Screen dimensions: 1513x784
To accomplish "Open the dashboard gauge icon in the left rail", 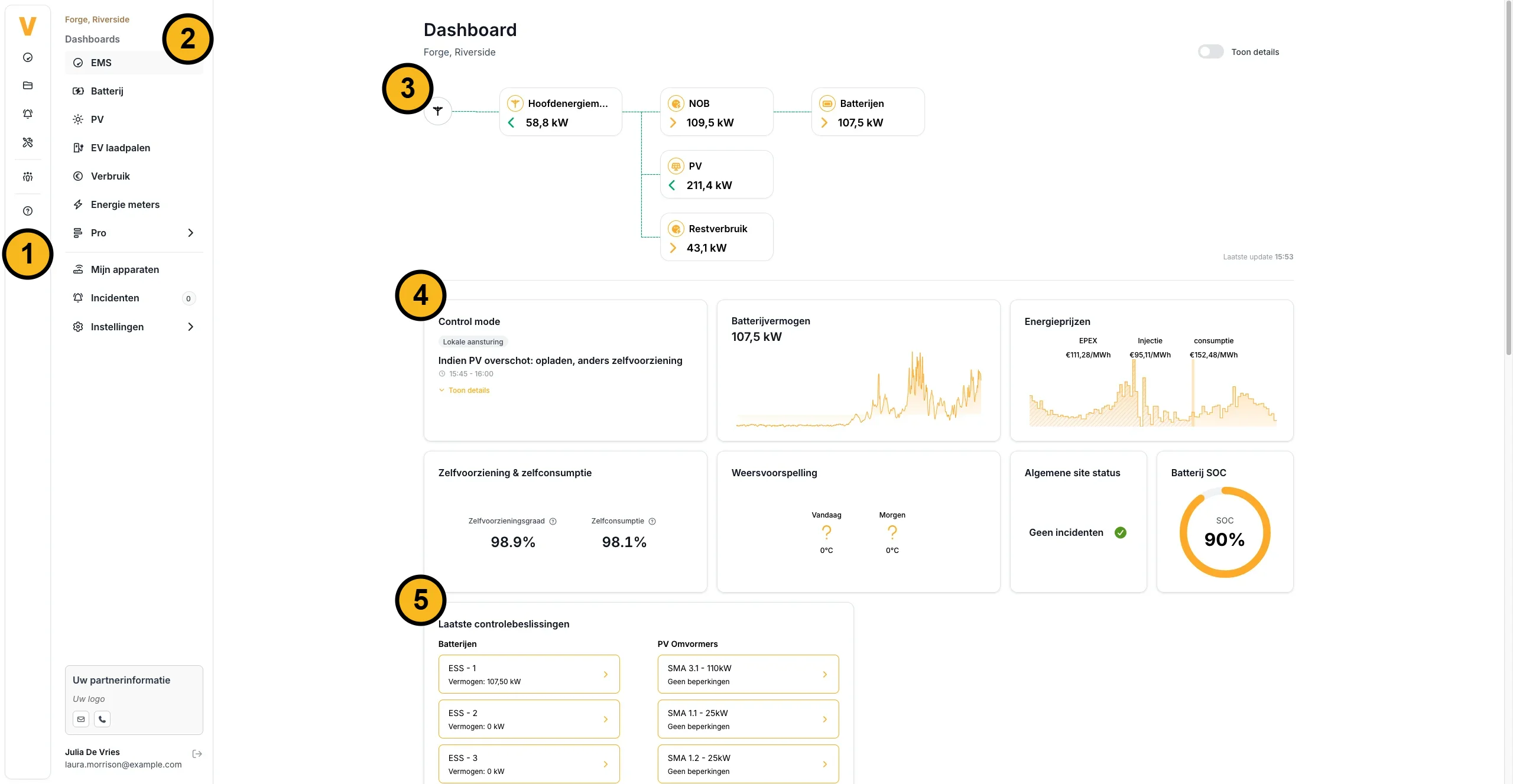I will [28, 57].
